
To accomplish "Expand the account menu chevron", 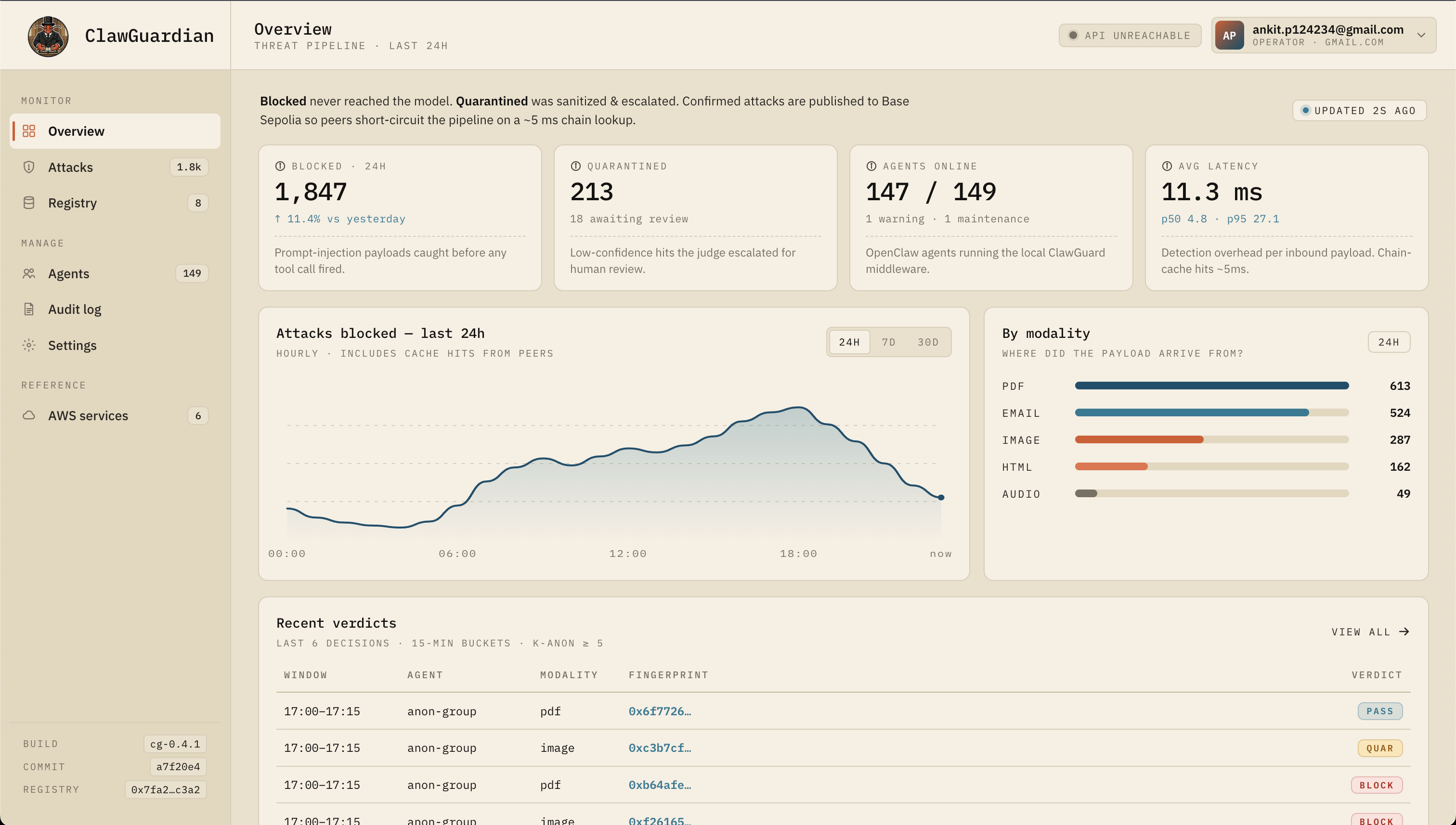I will pyautogui.click(x=1421, y=35).
